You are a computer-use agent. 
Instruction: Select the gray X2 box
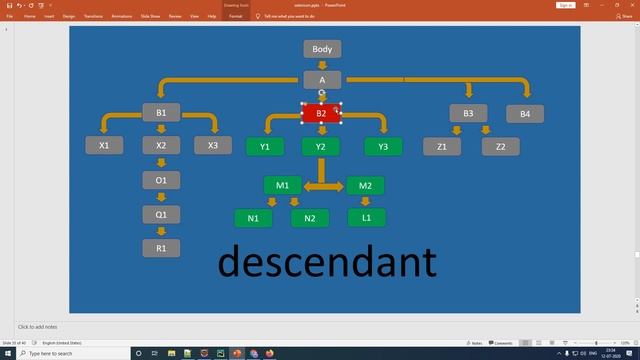coord(161,145)
